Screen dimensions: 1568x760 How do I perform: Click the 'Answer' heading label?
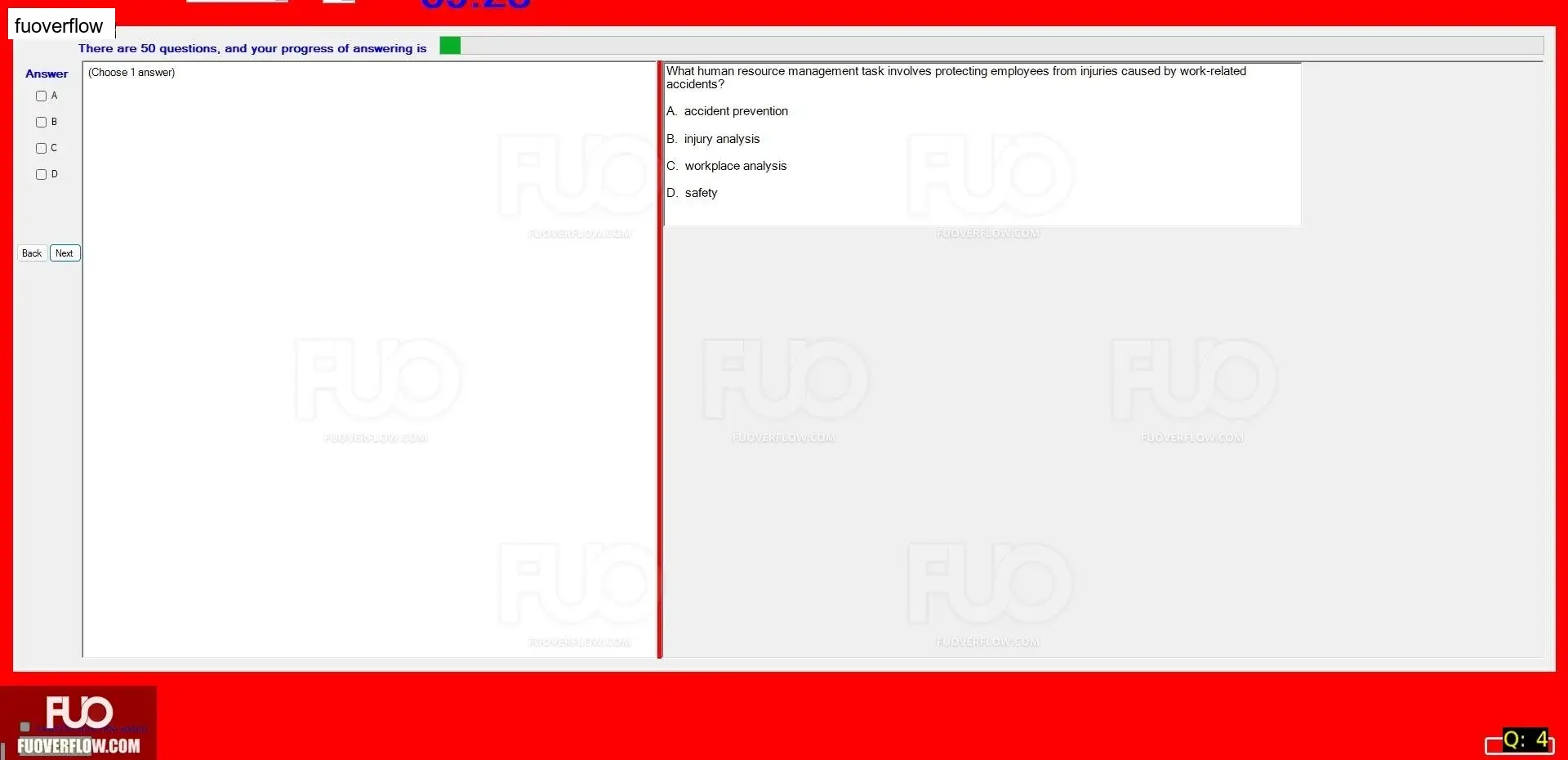tap(47, 74)
